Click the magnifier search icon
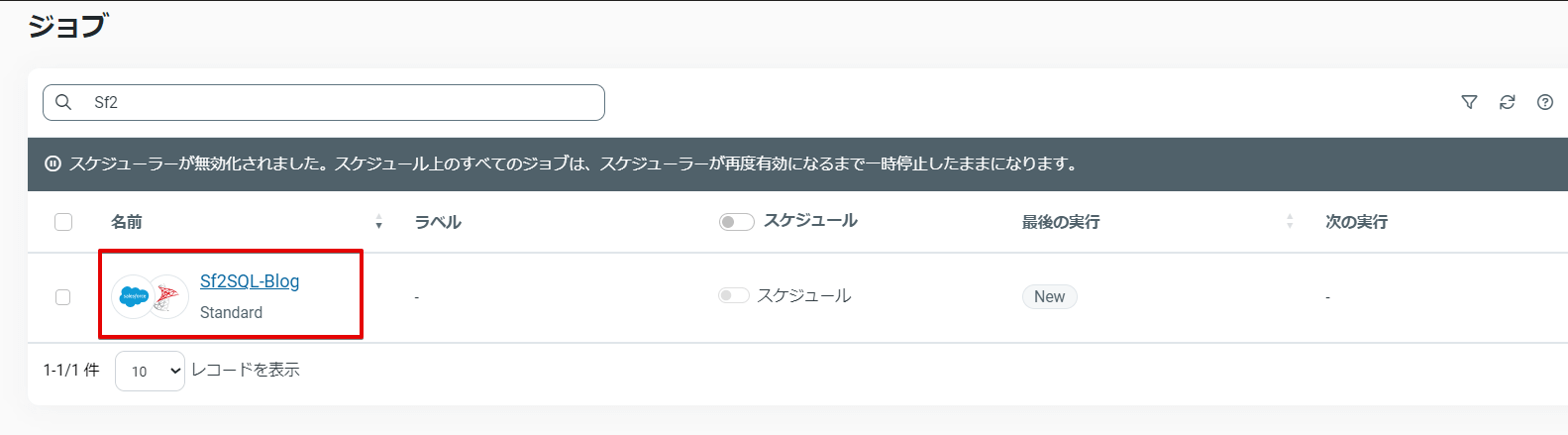 click(63, 102)
